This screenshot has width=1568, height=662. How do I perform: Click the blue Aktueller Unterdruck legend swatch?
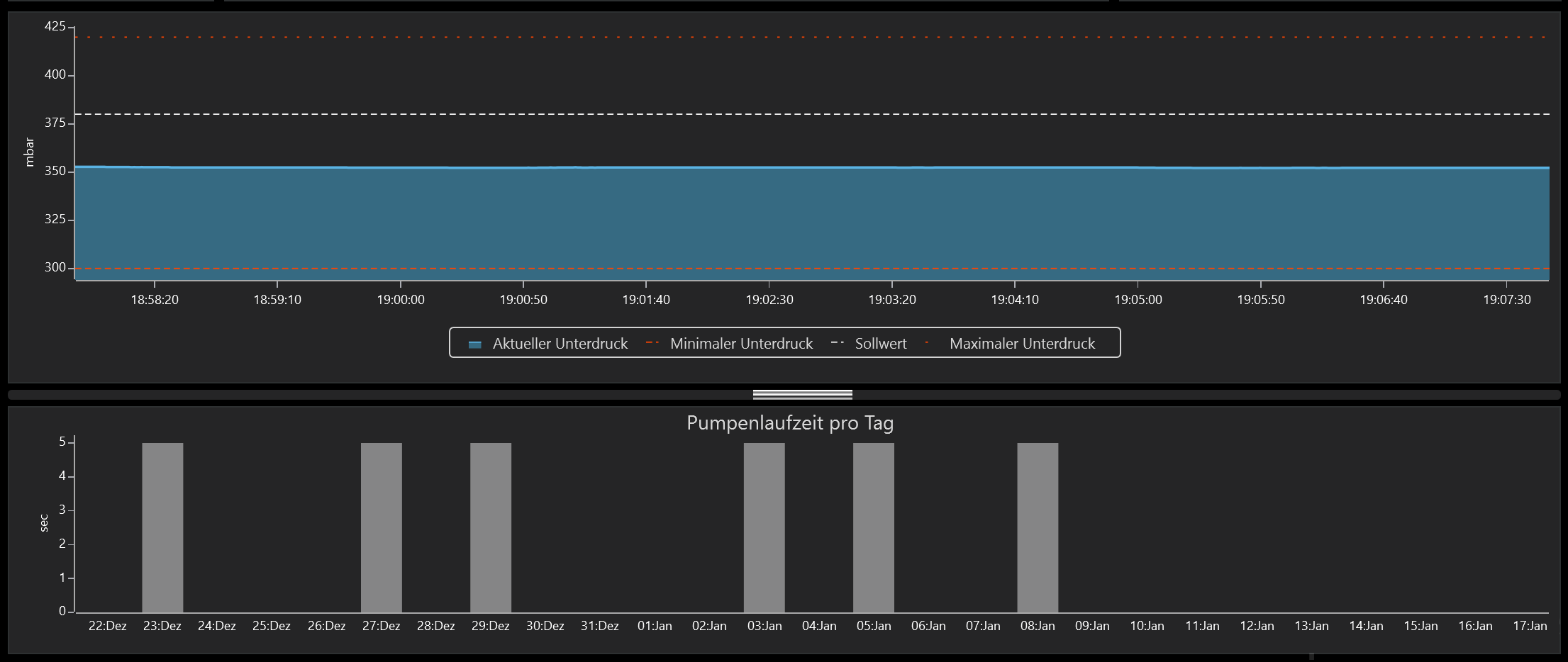coord(475,344)
